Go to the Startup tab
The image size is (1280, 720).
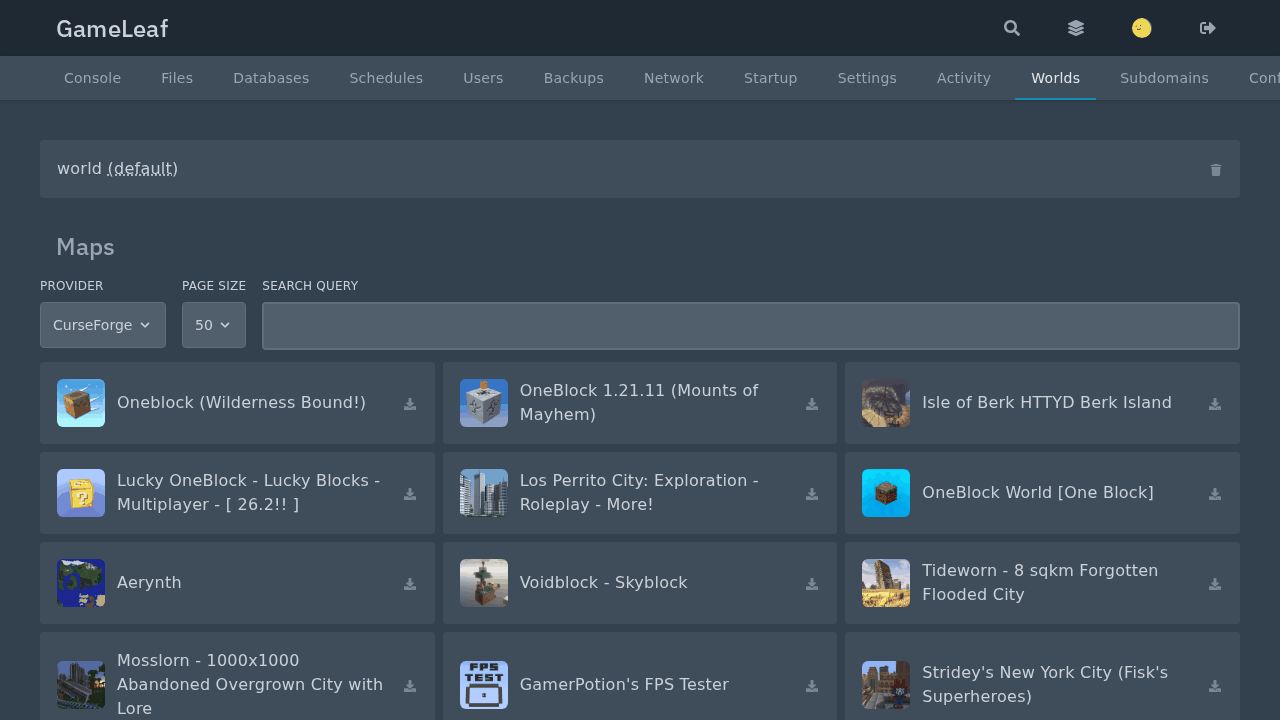point(771,78)
